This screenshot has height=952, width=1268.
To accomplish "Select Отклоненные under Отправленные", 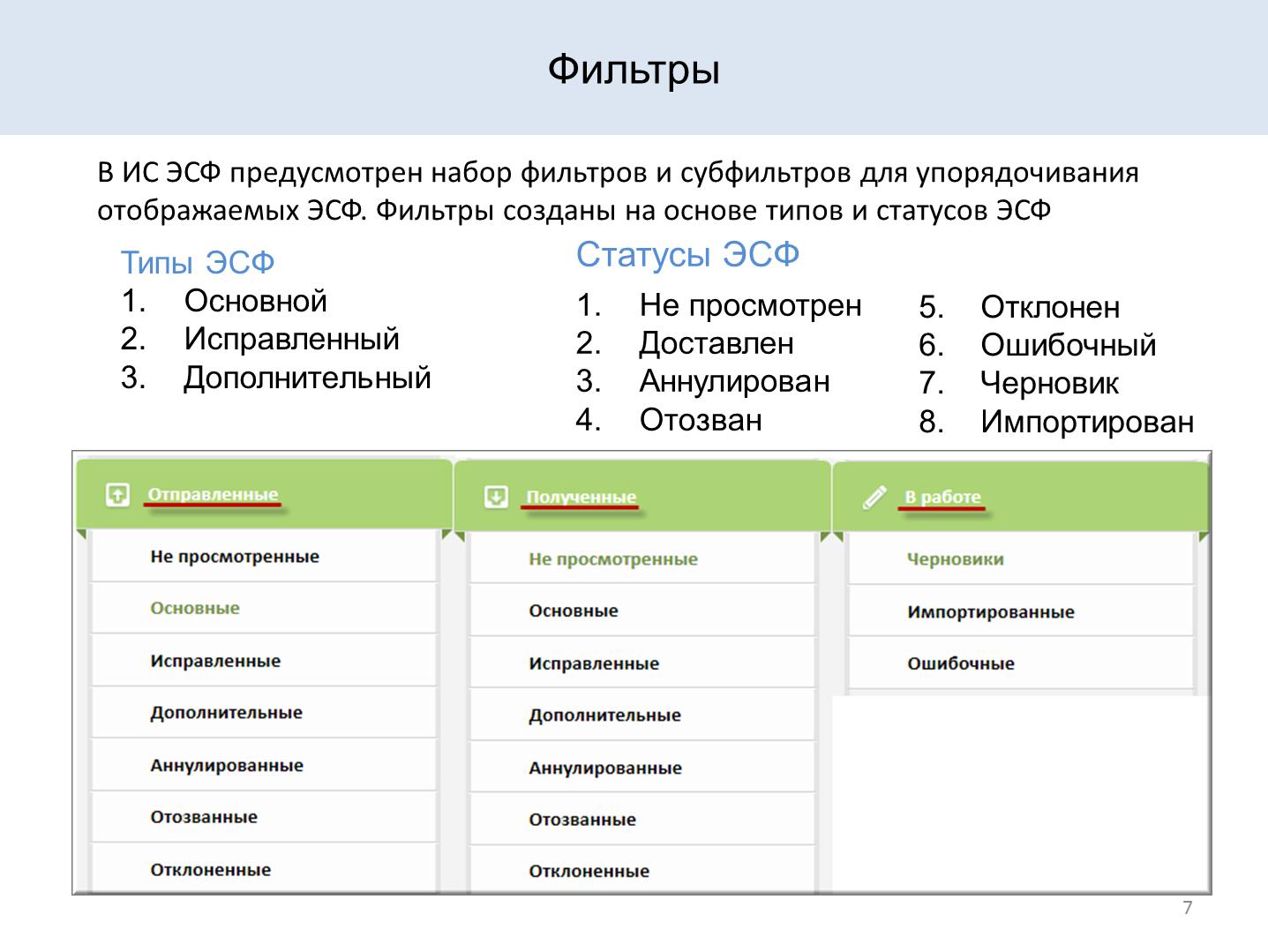I will 211,870.
